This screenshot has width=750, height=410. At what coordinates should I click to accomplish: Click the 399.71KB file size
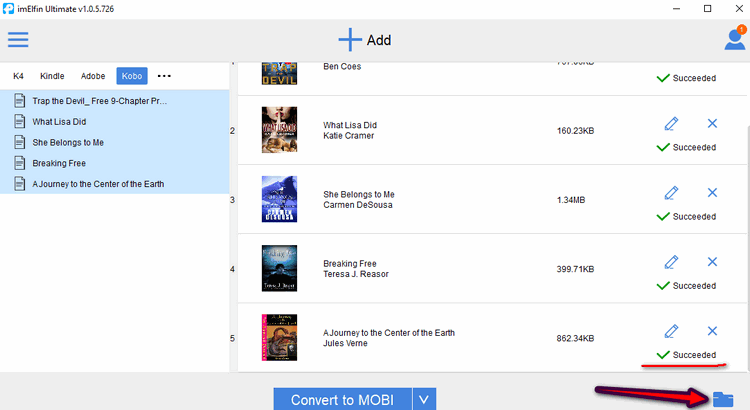575,269
